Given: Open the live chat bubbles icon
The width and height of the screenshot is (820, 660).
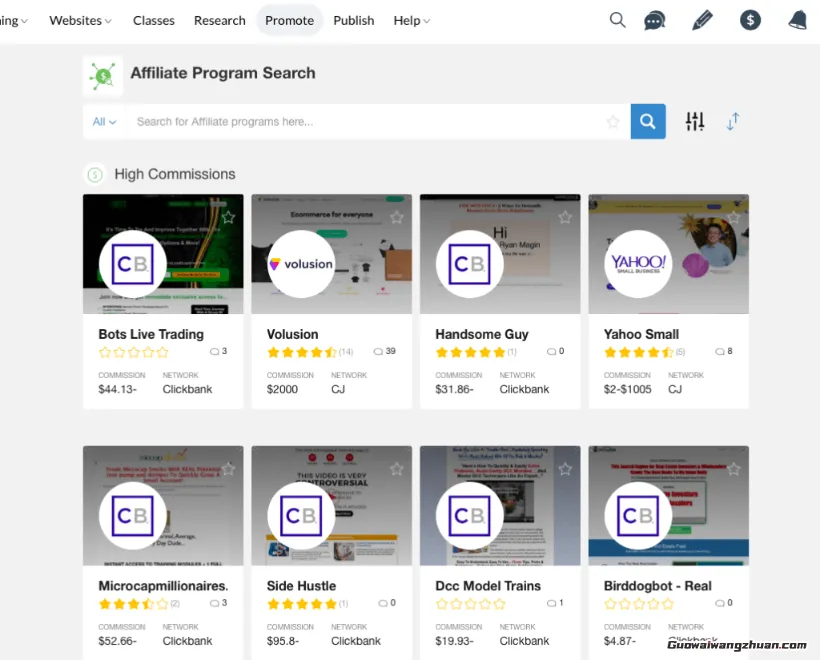Looking at the screenshot, I should [x=654, y=20].
